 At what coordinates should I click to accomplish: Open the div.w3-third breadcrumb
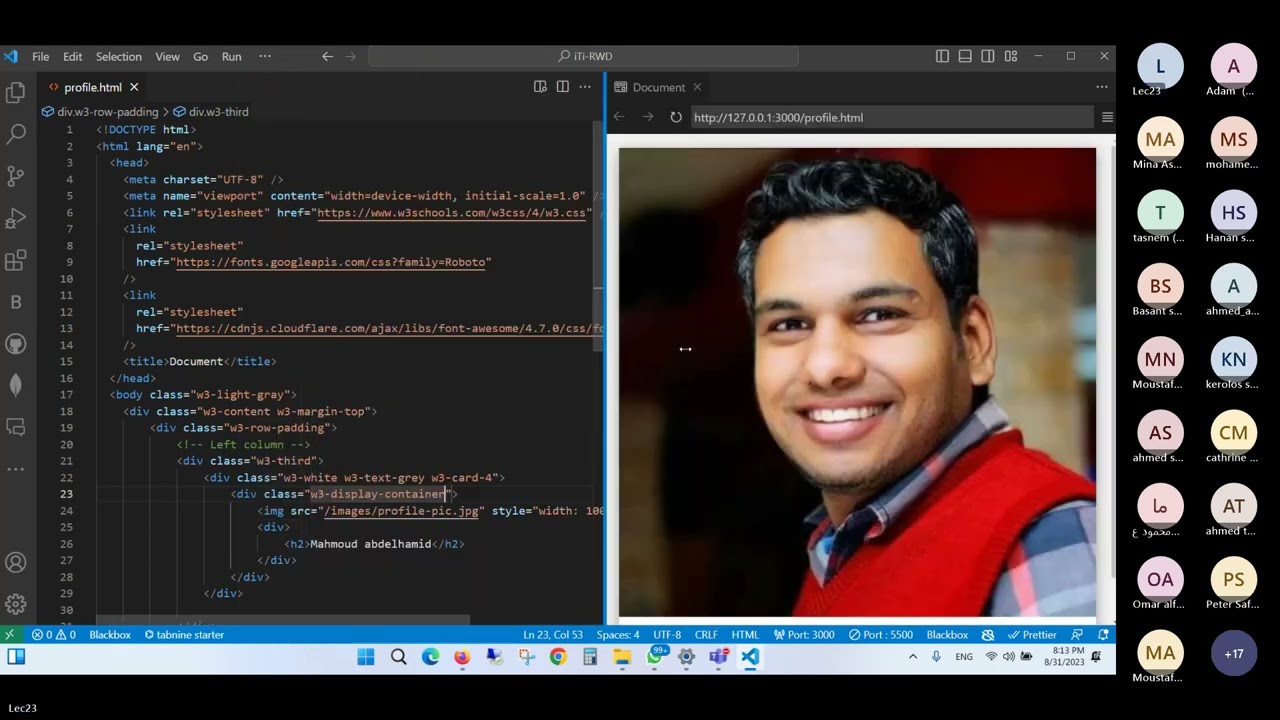pyautogui.click(x=211, y=112)
